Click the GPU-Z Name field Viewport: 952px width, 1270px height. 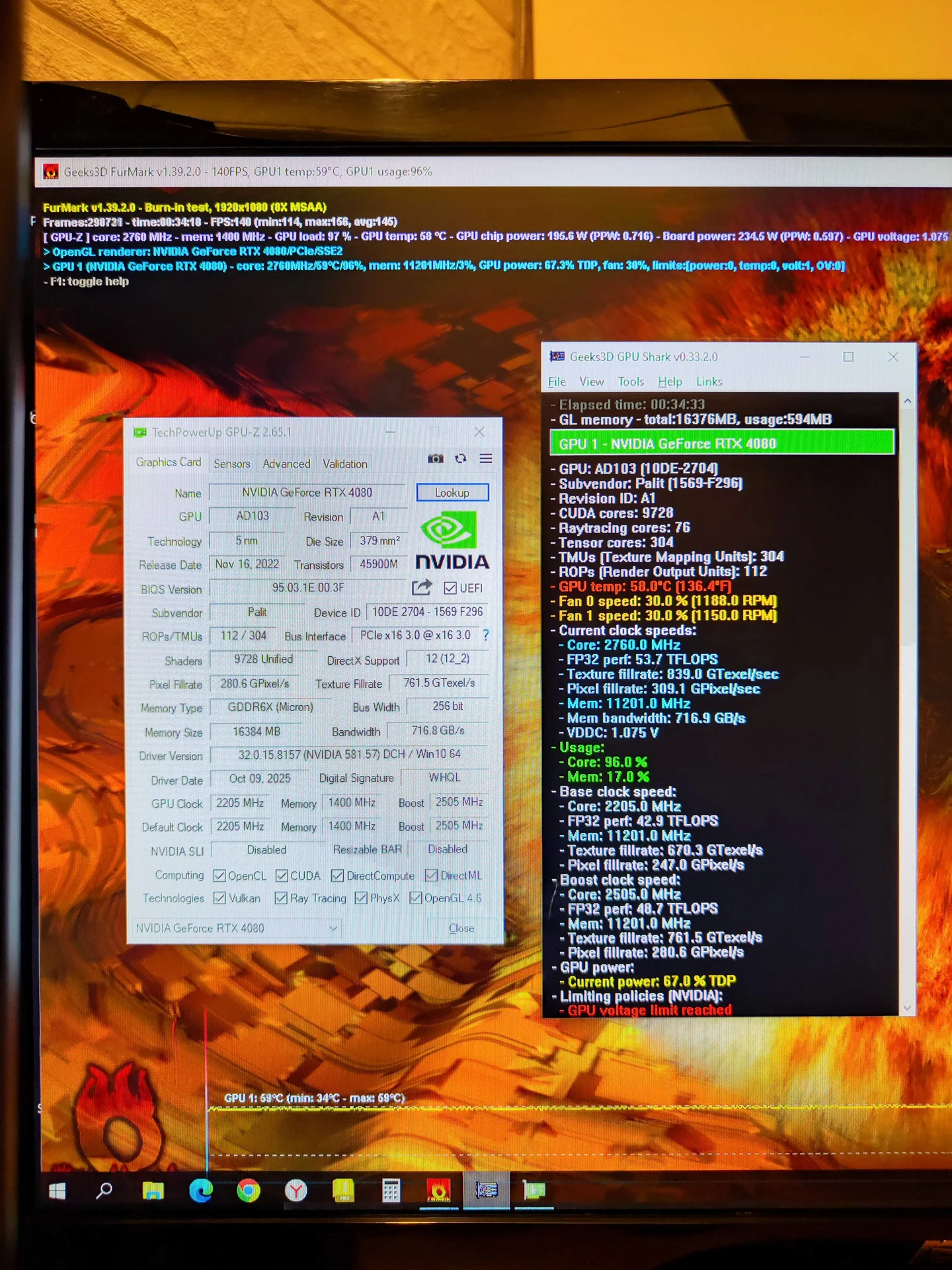307,493
